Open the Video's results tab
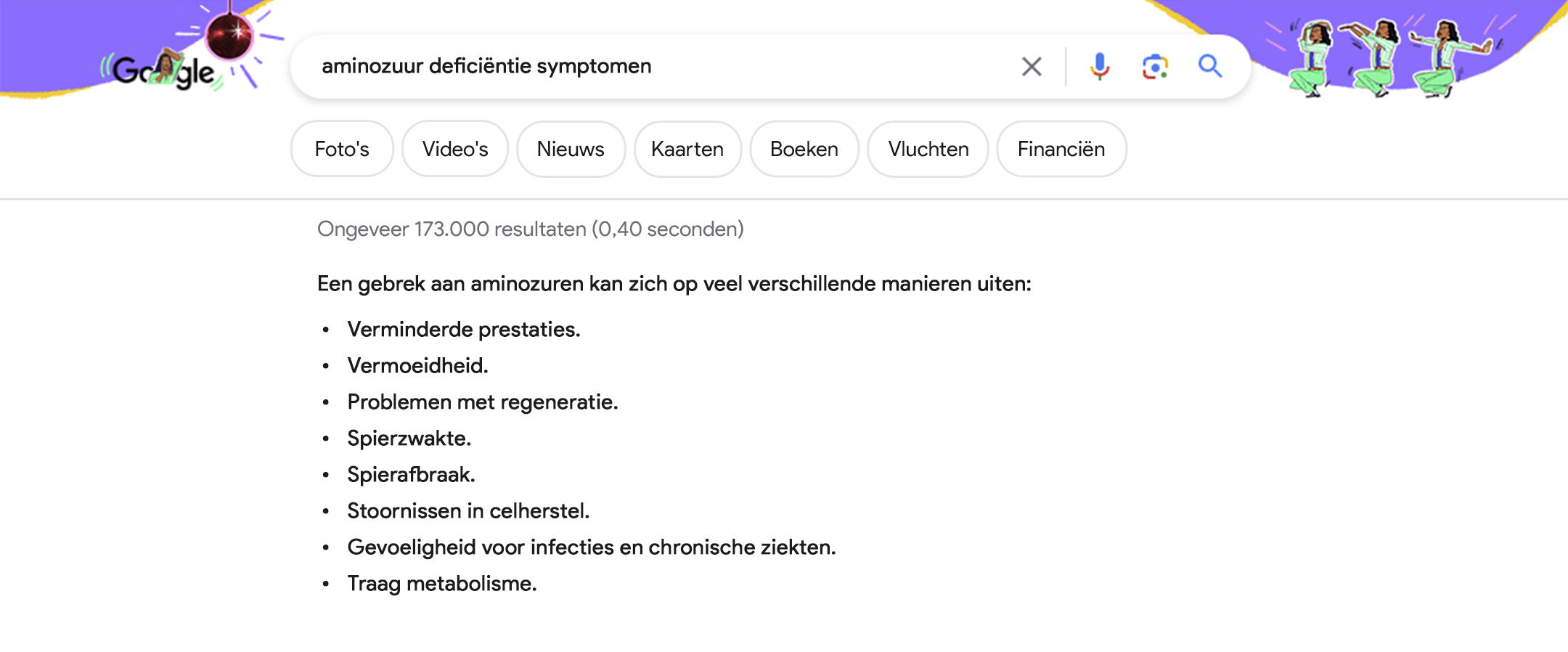Viewport: 1568px width, 652px height. pyautogui.click(x=455, y=149)
